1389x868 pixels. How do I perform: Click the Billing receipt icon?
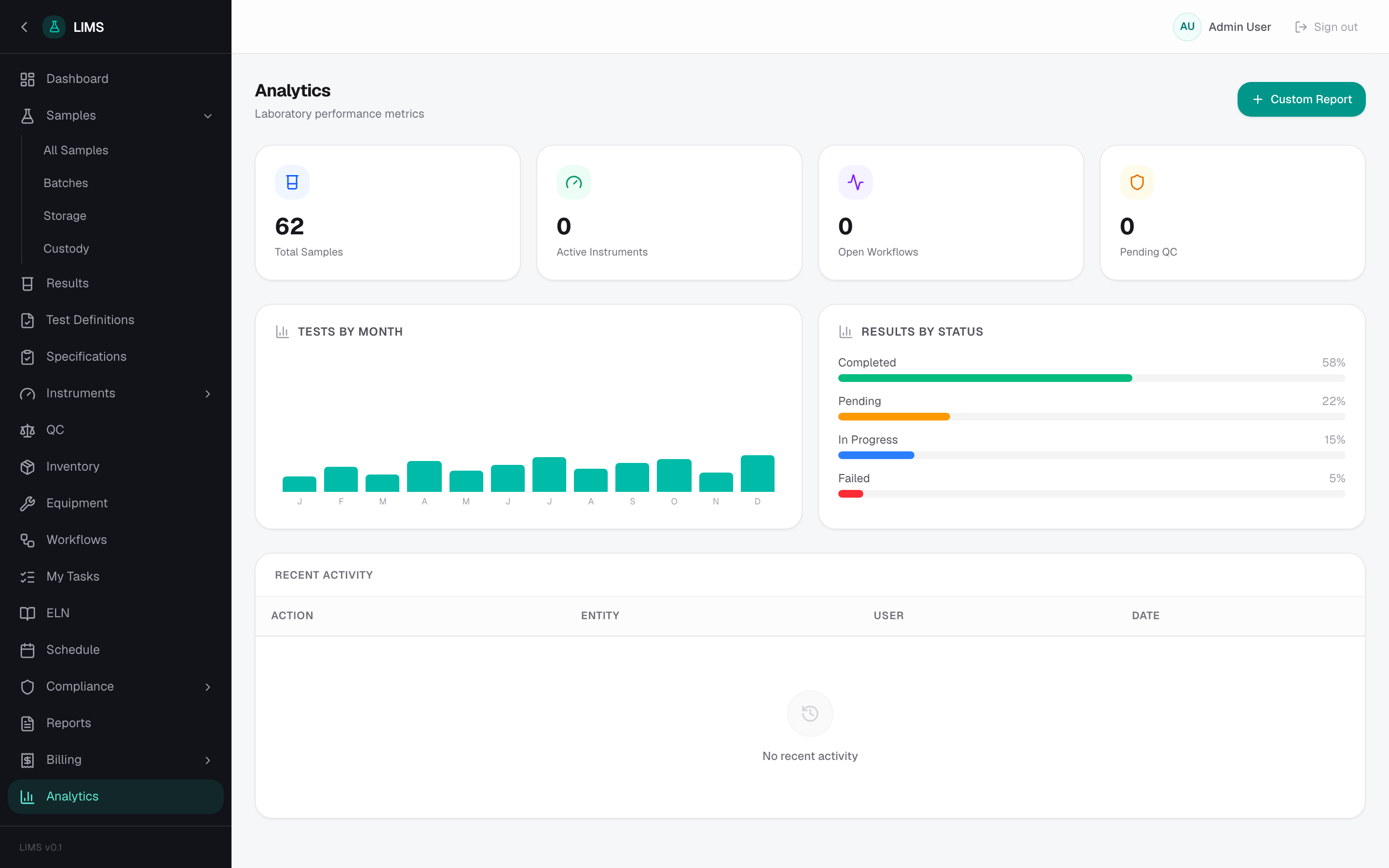(x=27, y=760)
